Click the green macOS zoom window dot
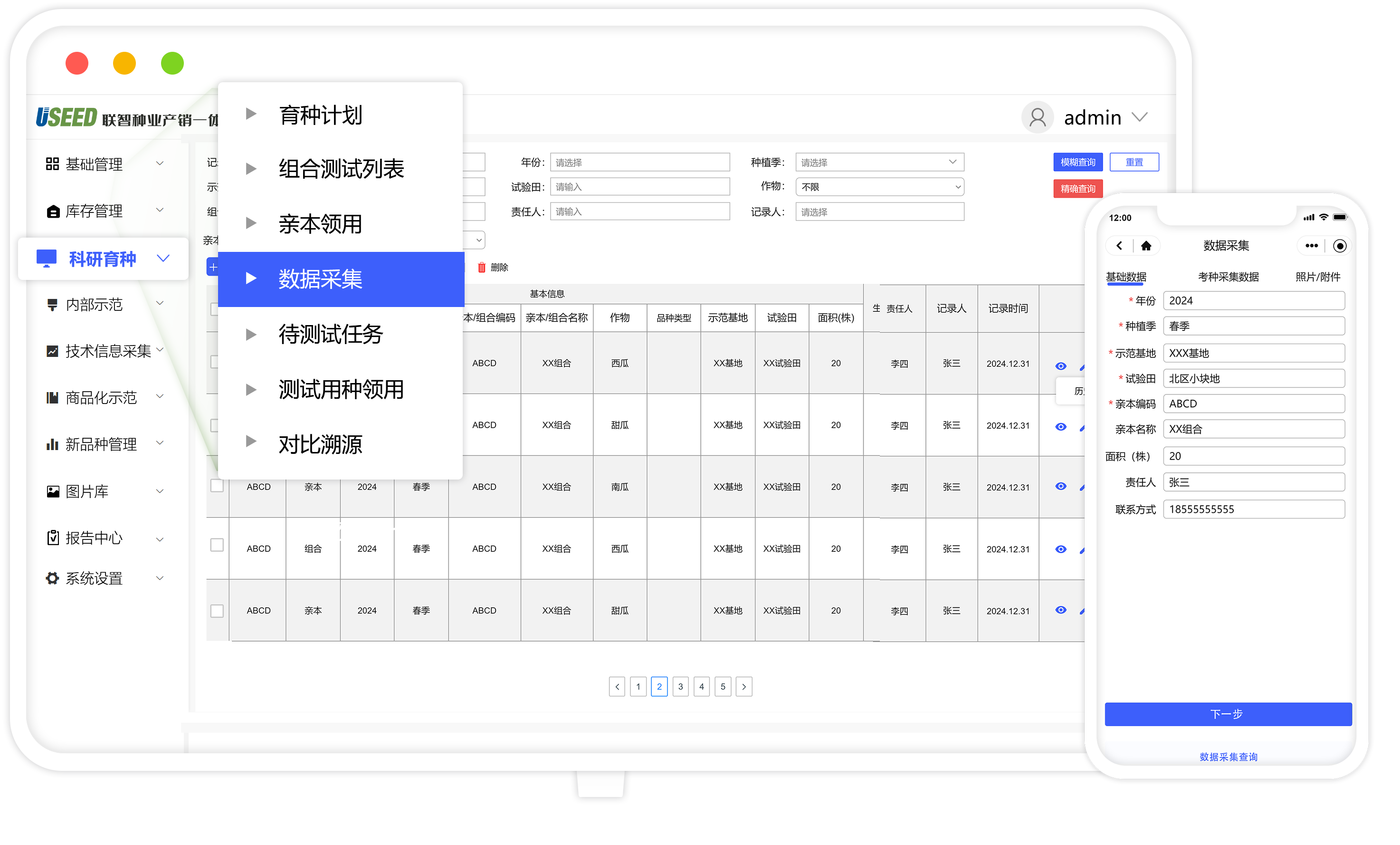Image resolution: width=1400 pixels, height=845 pixels. [172, 63]
